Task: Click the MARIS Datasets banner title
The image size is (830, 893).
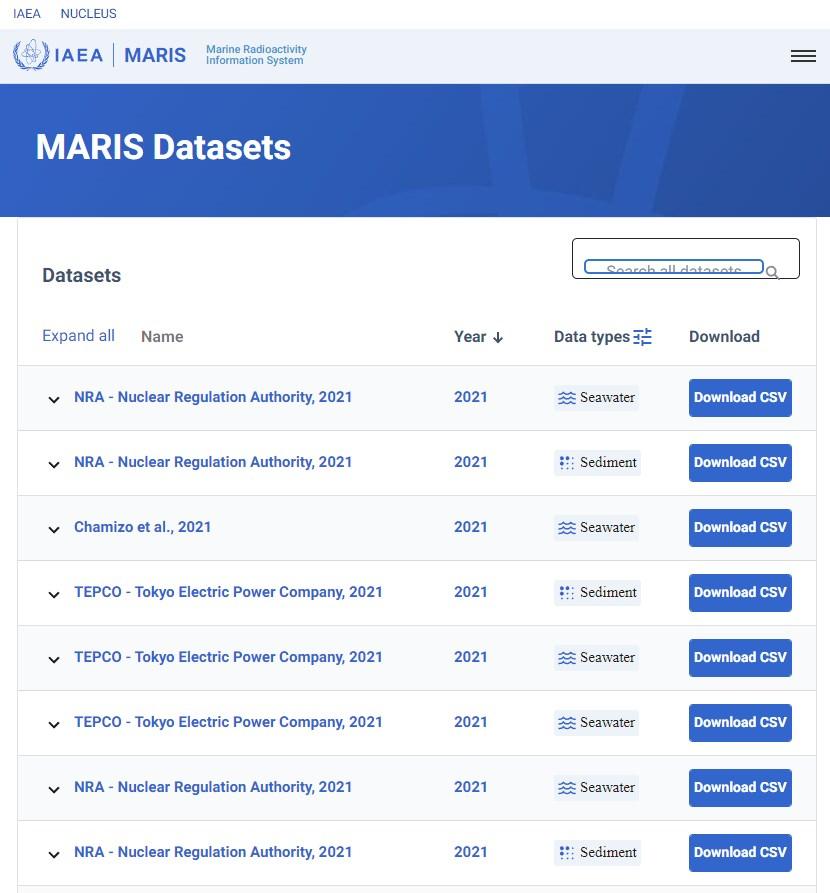Action: pos(163,147)
